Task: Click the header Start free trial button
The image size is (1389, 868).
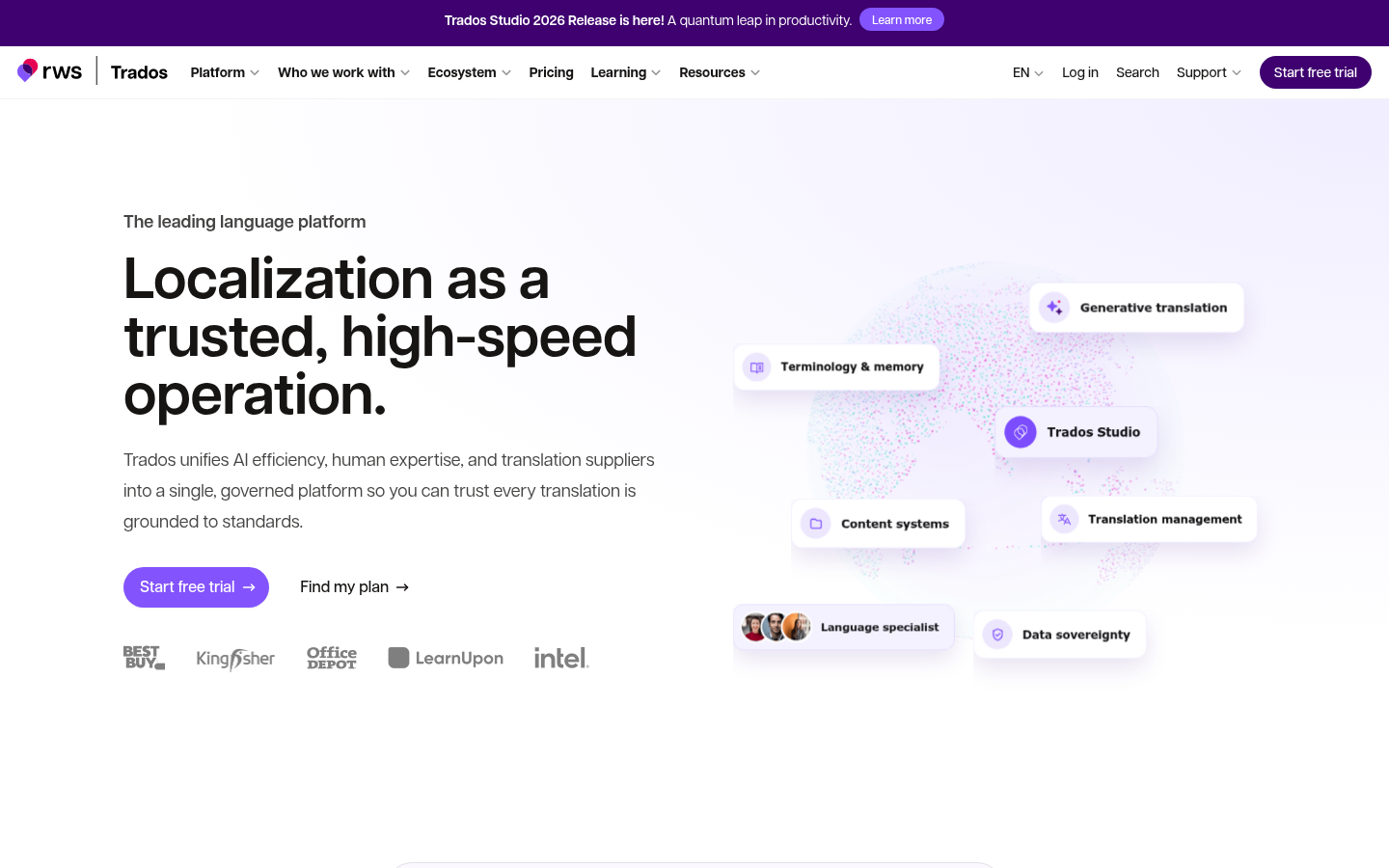Action: coord(1316,72)
